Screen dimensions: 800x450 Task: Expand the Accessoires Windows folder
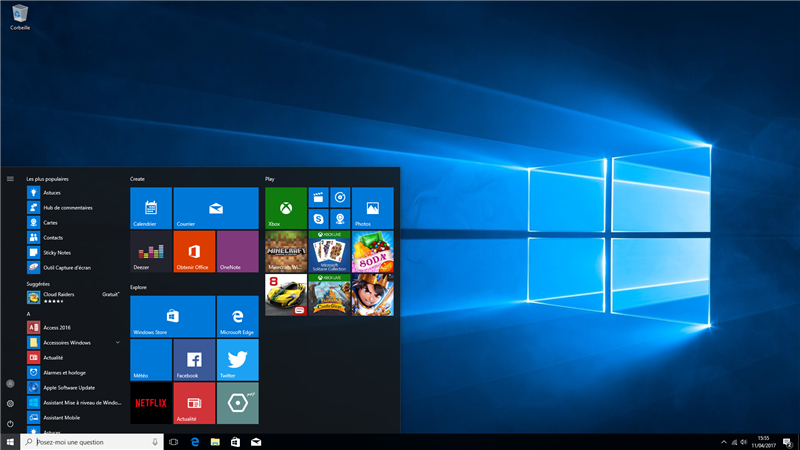point(74,342)
